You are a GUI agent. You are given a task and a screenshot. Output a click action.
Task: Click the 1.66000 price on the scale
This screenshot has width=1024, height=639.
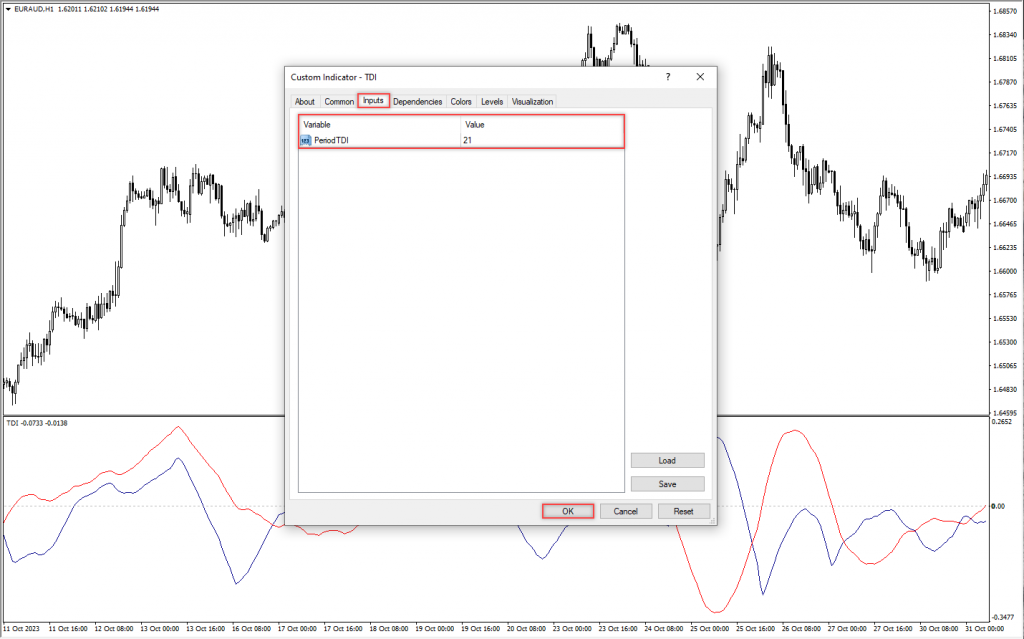point(1004,271)
